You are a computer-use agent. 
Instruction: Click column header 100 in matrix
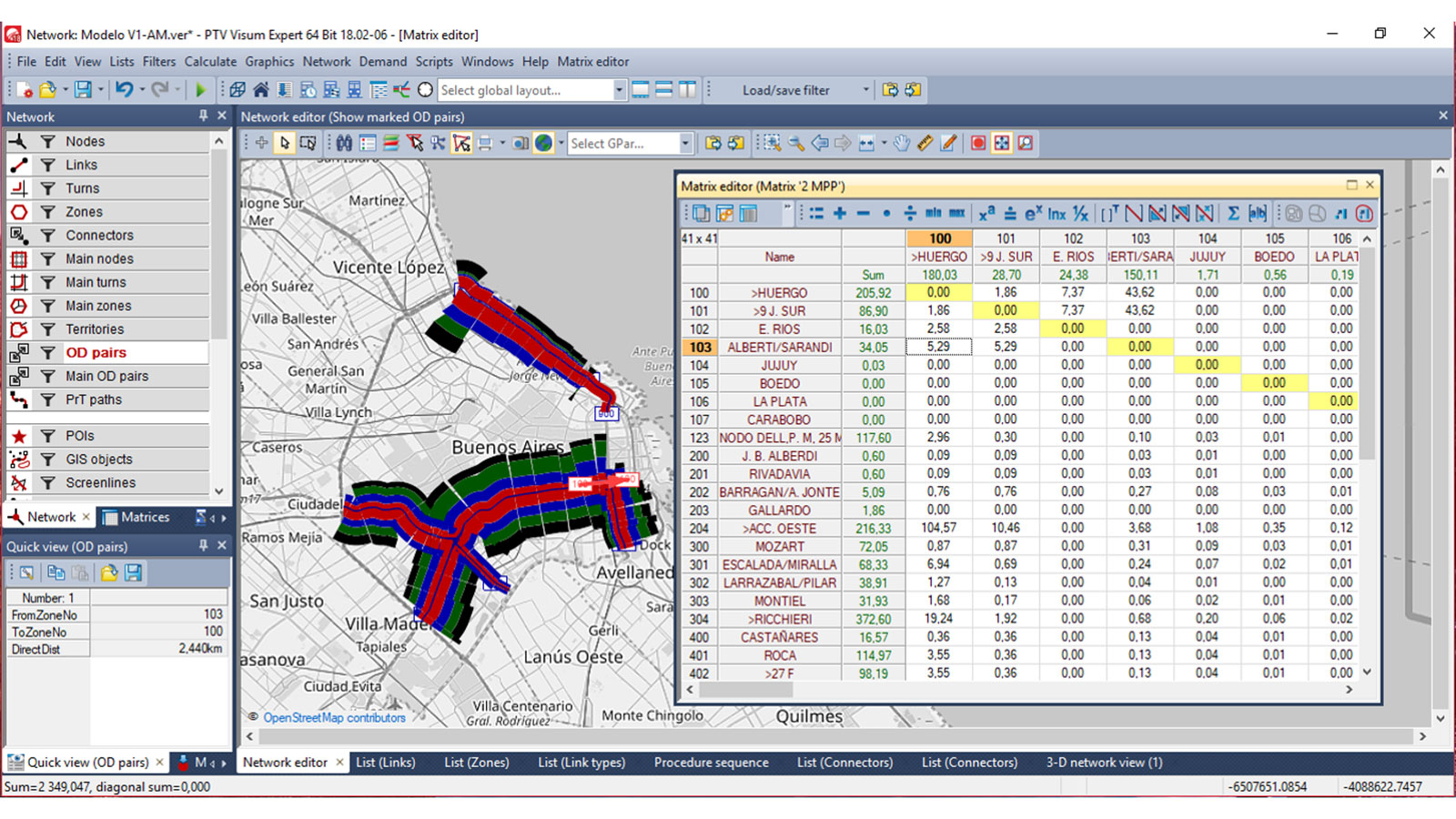[x=939, y=238]
